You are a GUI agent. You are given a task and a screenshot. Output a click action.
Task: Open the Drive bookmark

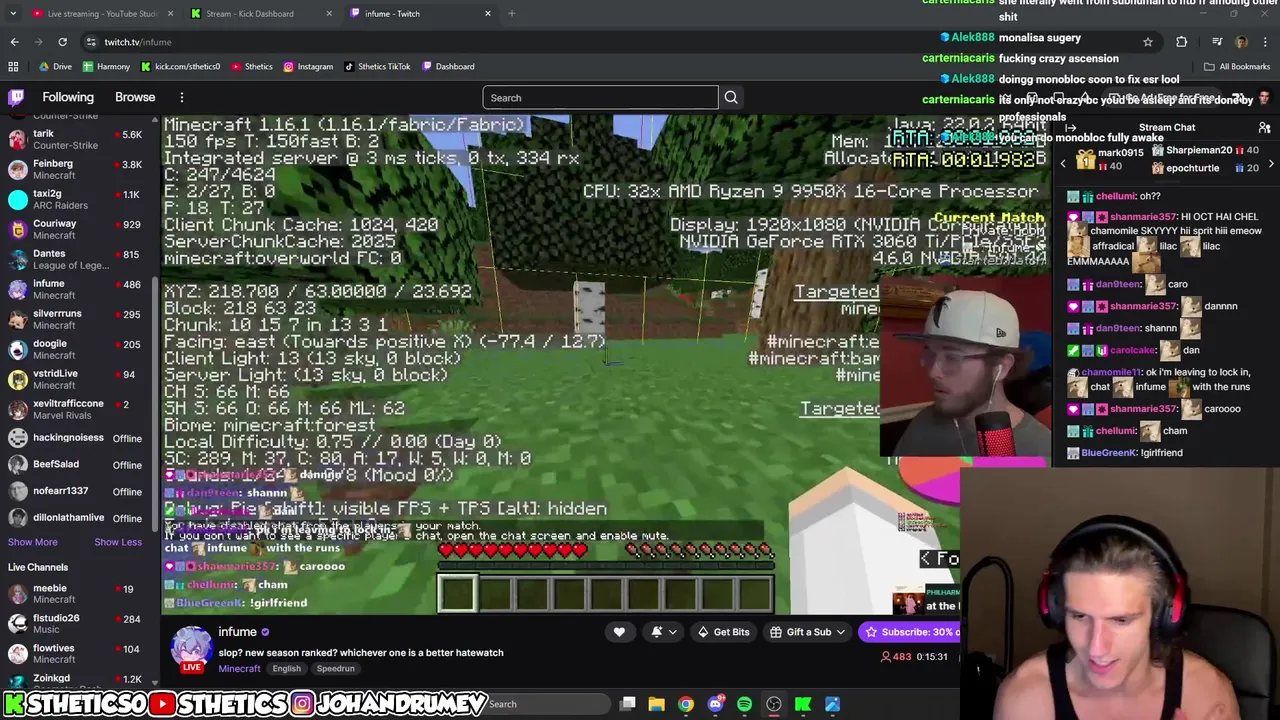click(55, 66)
